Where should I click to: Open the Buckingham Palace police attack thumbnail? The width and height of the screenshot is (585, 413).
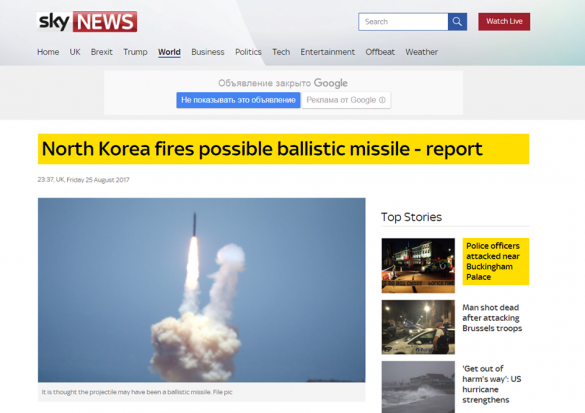pos(418,265)
